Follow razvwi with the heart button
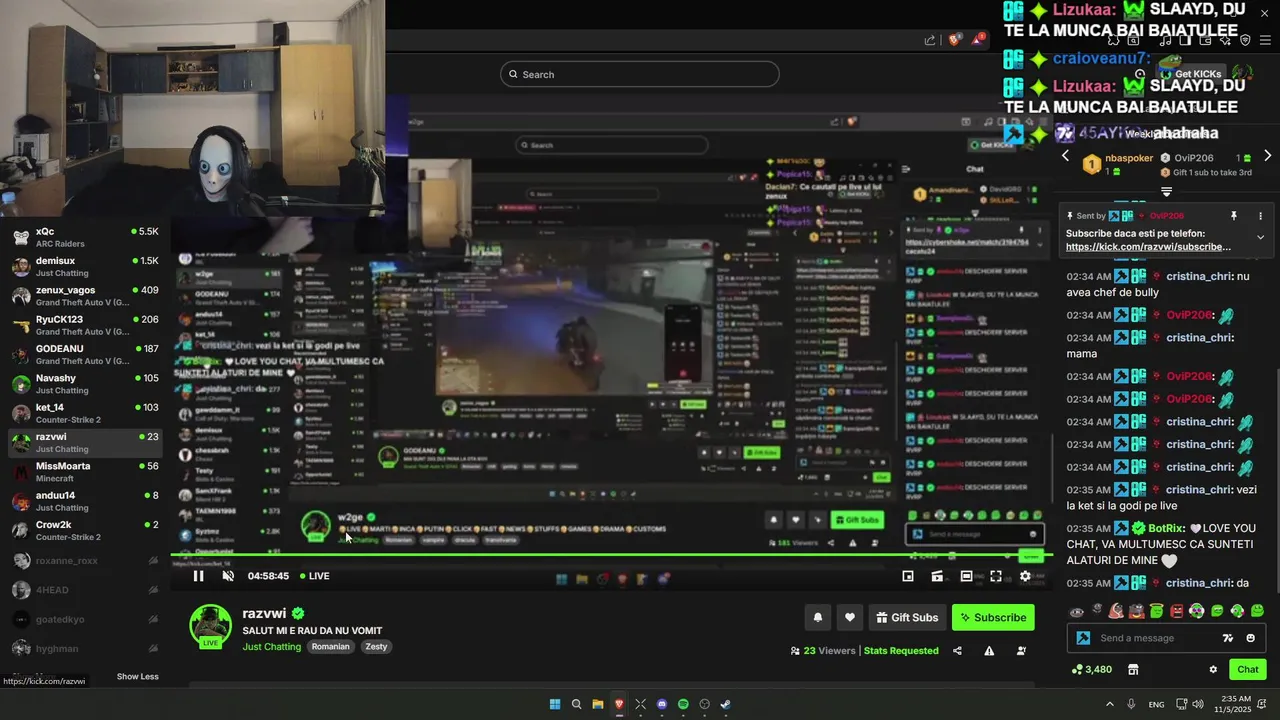This screenshot has height=720, width=1280. click(849, 617)
